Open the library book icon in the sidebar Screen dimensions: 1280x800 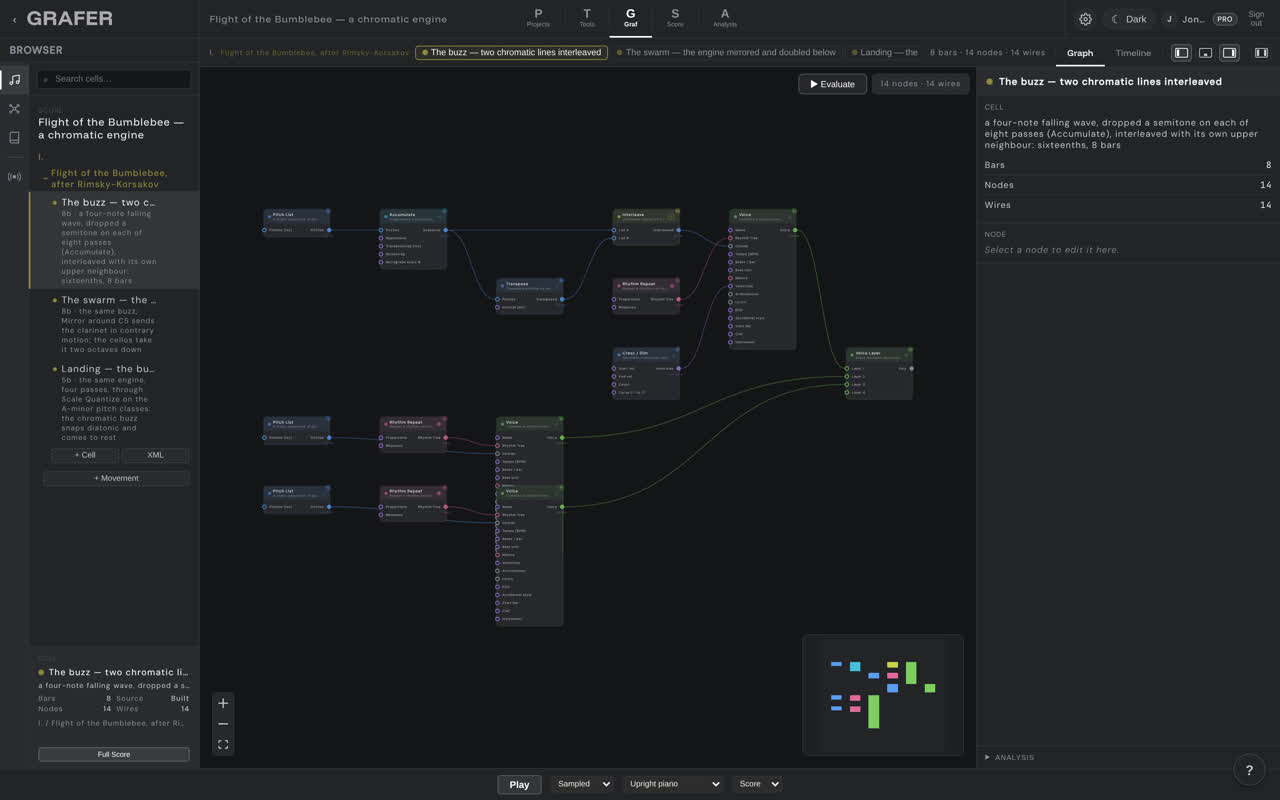(x=14, y=138)
